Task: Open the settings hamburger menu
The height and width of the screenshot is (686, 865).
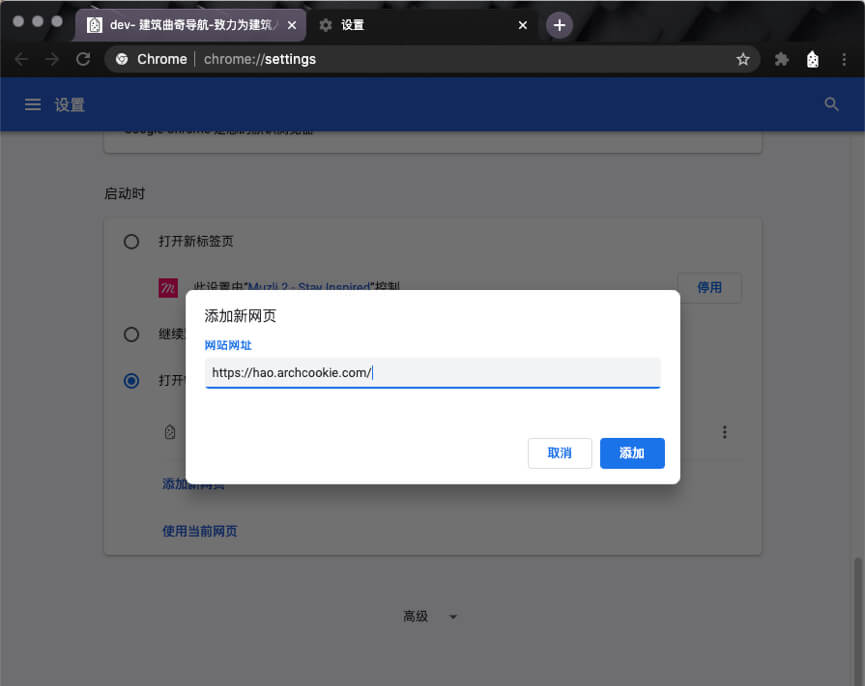Action: [x=33, y=104]
